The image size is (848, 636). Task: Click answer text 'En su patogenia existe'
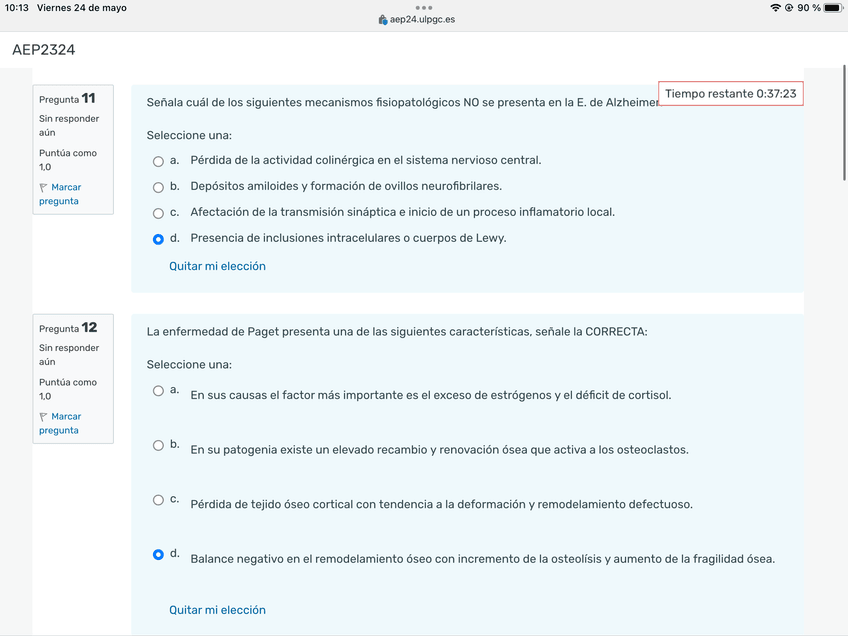pos(439,450)
